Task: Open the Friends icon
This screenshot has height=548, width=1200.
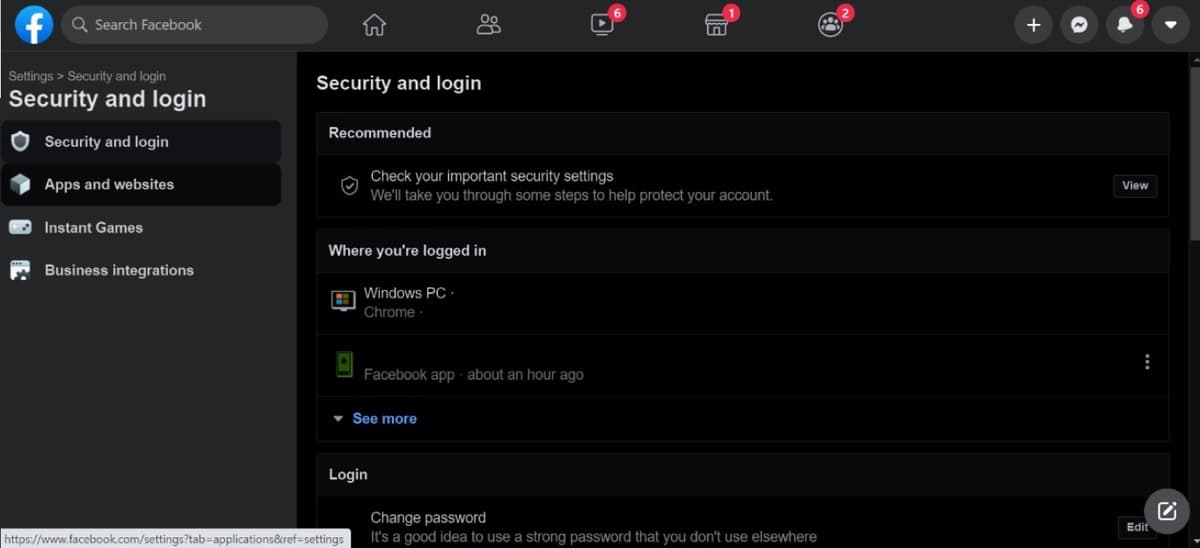Action: 488,25
